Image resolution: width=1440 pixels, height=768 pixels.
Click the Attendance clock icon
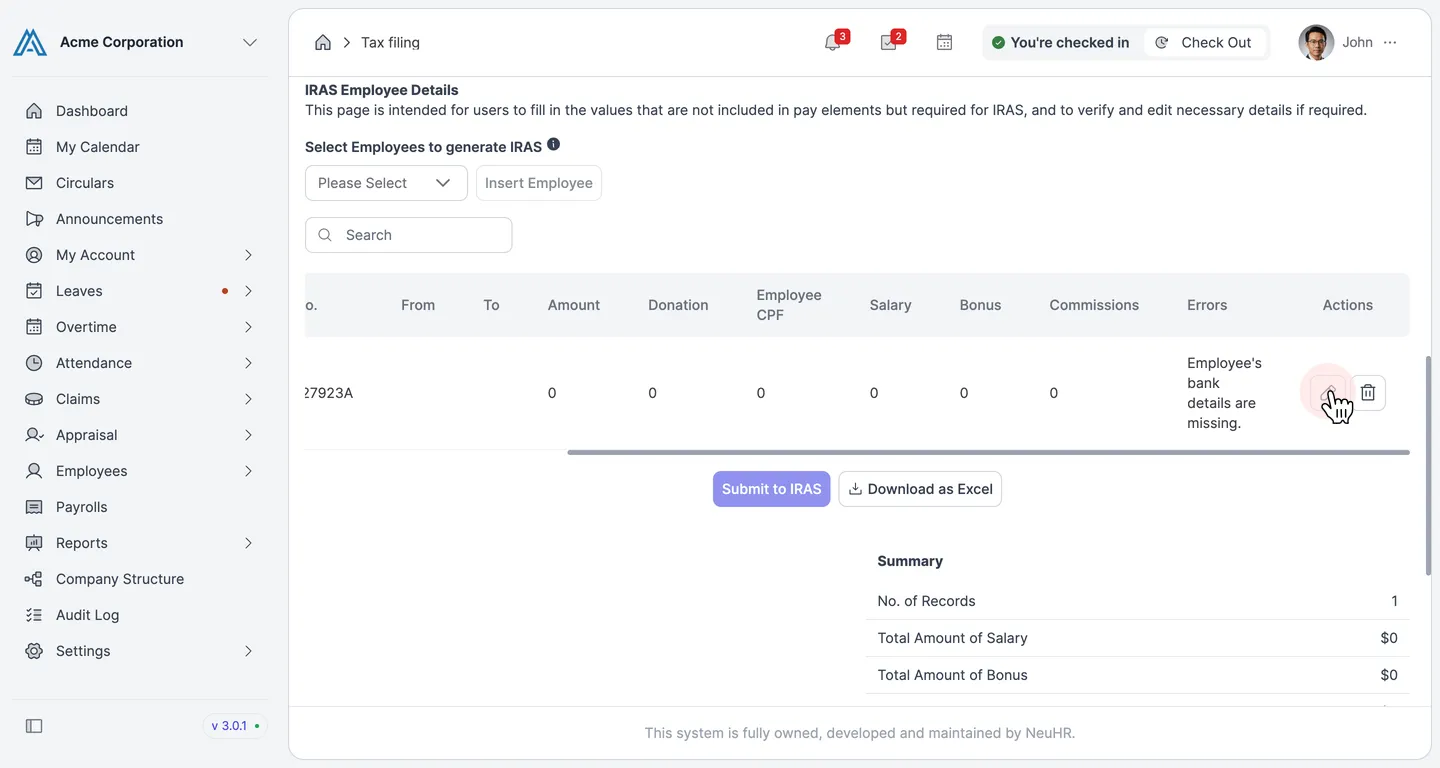pyautogui.click(x=34, y=363)
